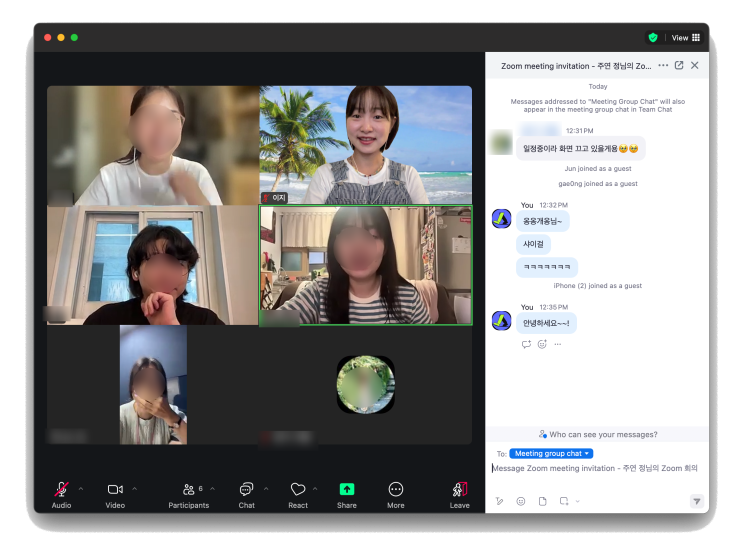Close the chat panel
The width and height of the screenshot is (743, 558).
coord(695,65)
